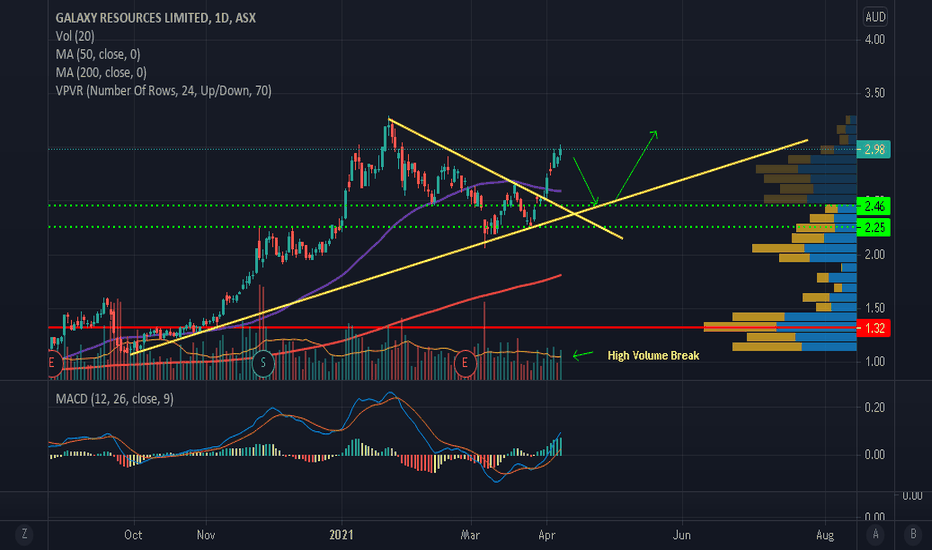Click the Z timezone icon at bottom left
The height and width of the screenshot is (550, 932).
24,534
